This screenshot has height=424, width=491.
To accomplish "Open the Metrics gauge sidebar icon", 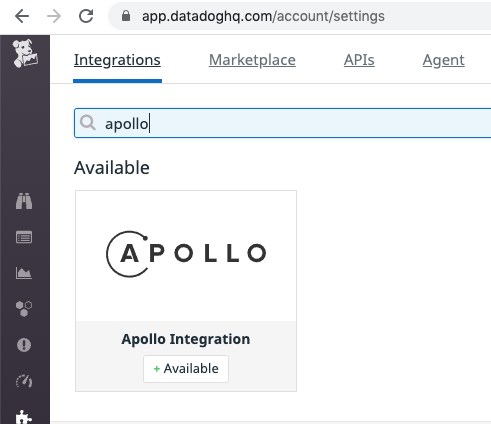I will pyautogui.click(x=24, y=381).
